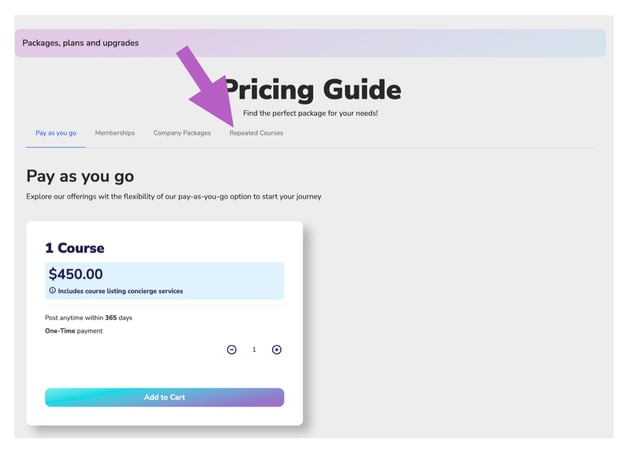Click the 1 Course card title
This screenshot has height=449, width=623.
pyautogui.click(x=75, y=248)
